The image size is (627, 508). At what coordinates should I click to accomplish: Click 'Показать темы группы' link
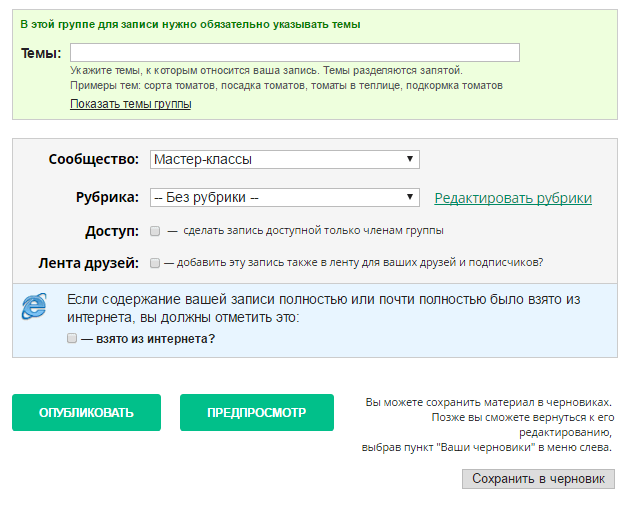tap(130, 104)
